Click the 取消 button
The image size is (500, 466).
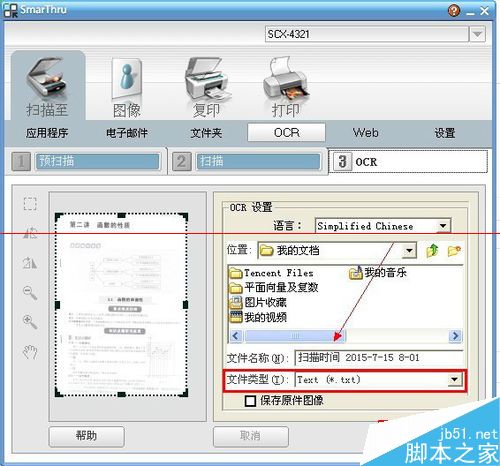tap(251, 436)
